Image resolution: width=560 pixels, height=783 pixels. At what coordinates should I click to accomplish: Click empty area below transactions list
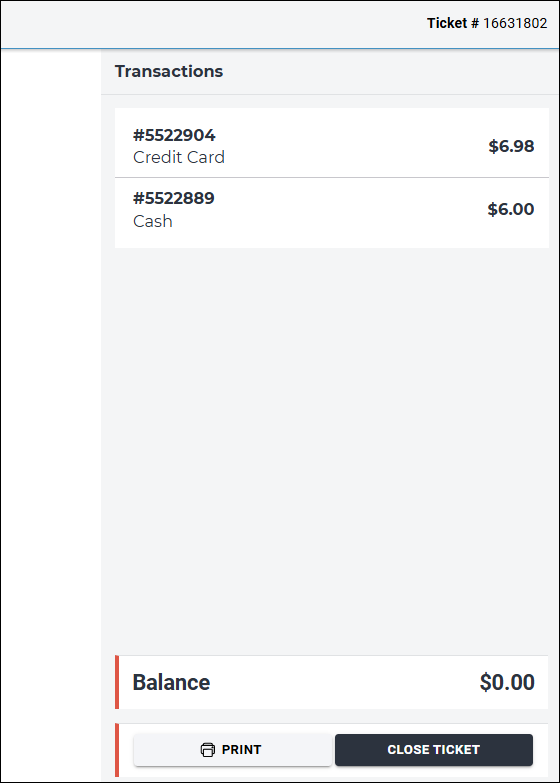tap(332, 449)
